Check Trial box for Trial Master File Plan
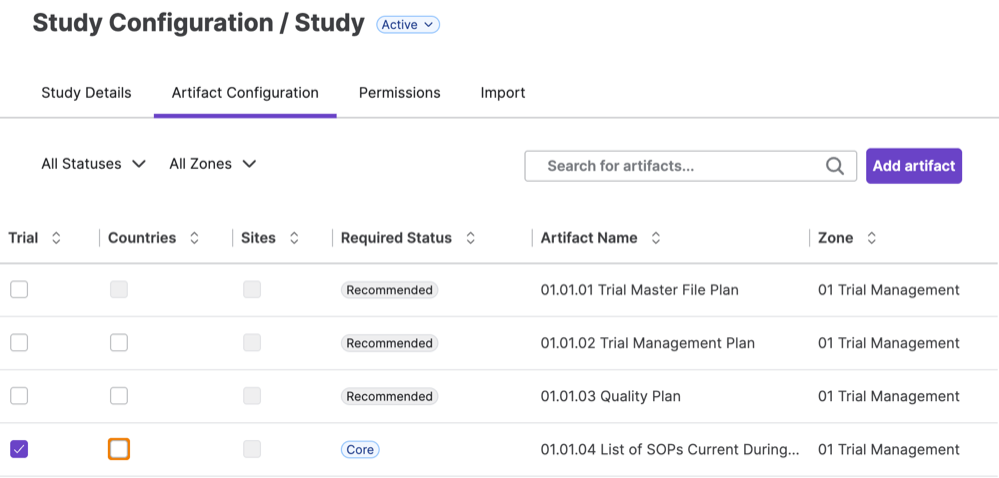The width and height of the screenshot is (999, 478). pos(19,290)
